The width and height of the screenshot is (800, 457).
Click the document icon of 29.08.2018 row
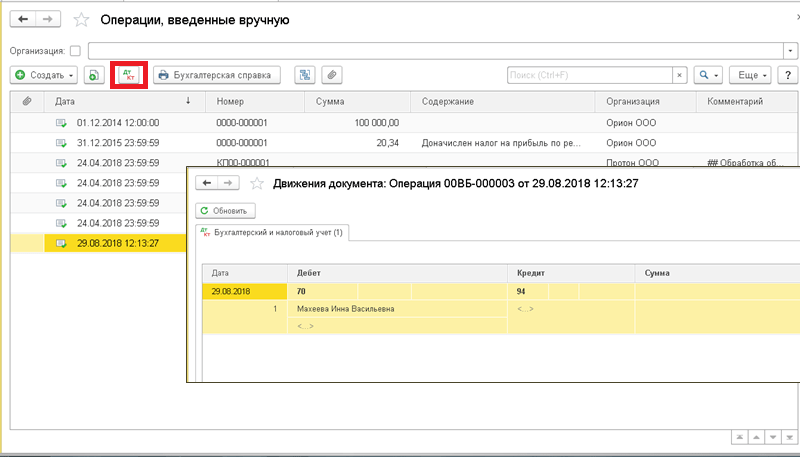(x=61, y=243)
